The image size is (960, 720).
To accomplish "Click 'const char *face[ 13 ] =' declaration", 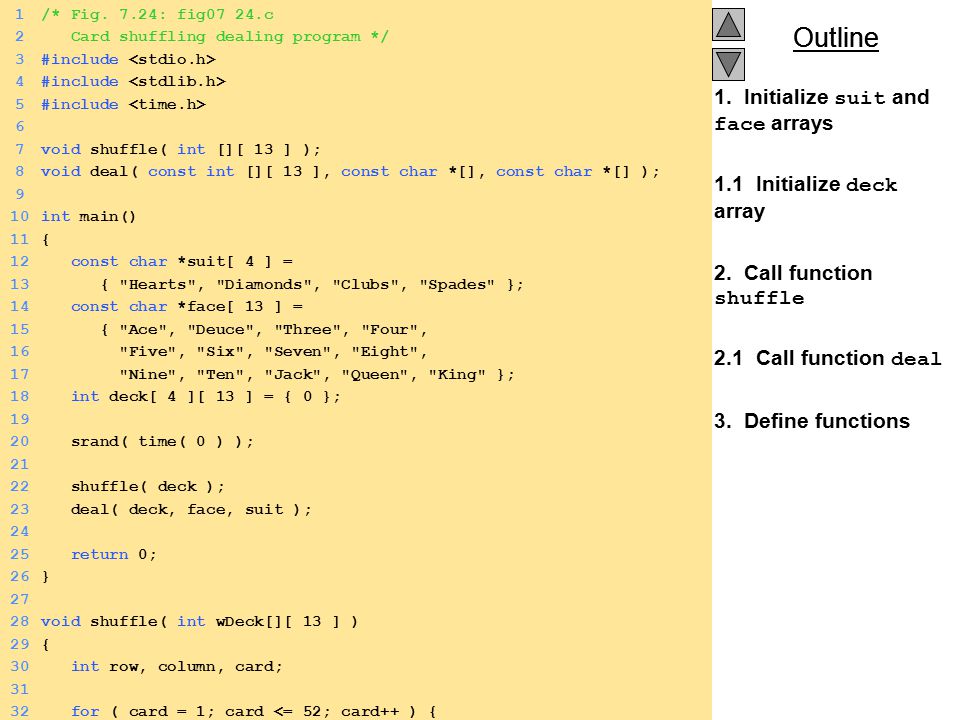I will (187, 307).
